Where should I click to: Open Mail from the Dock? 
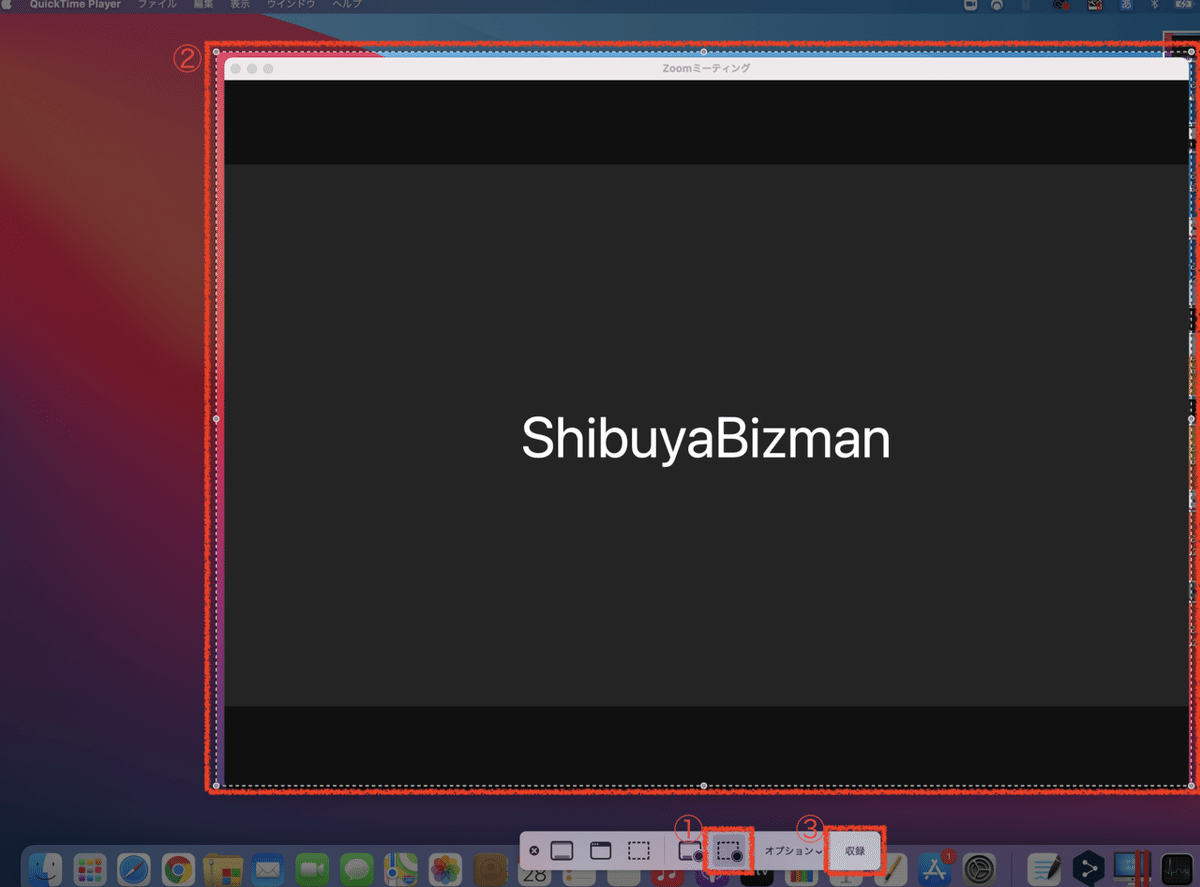pyautogui.click(x=267, y=869)
